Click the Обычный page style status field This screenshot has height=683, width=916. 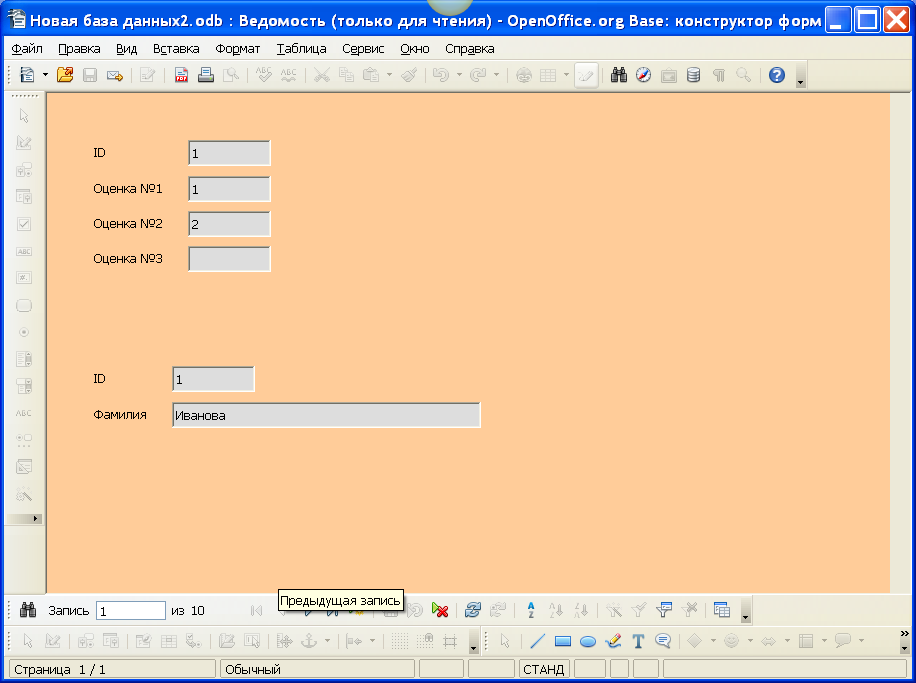pos(317,669)
